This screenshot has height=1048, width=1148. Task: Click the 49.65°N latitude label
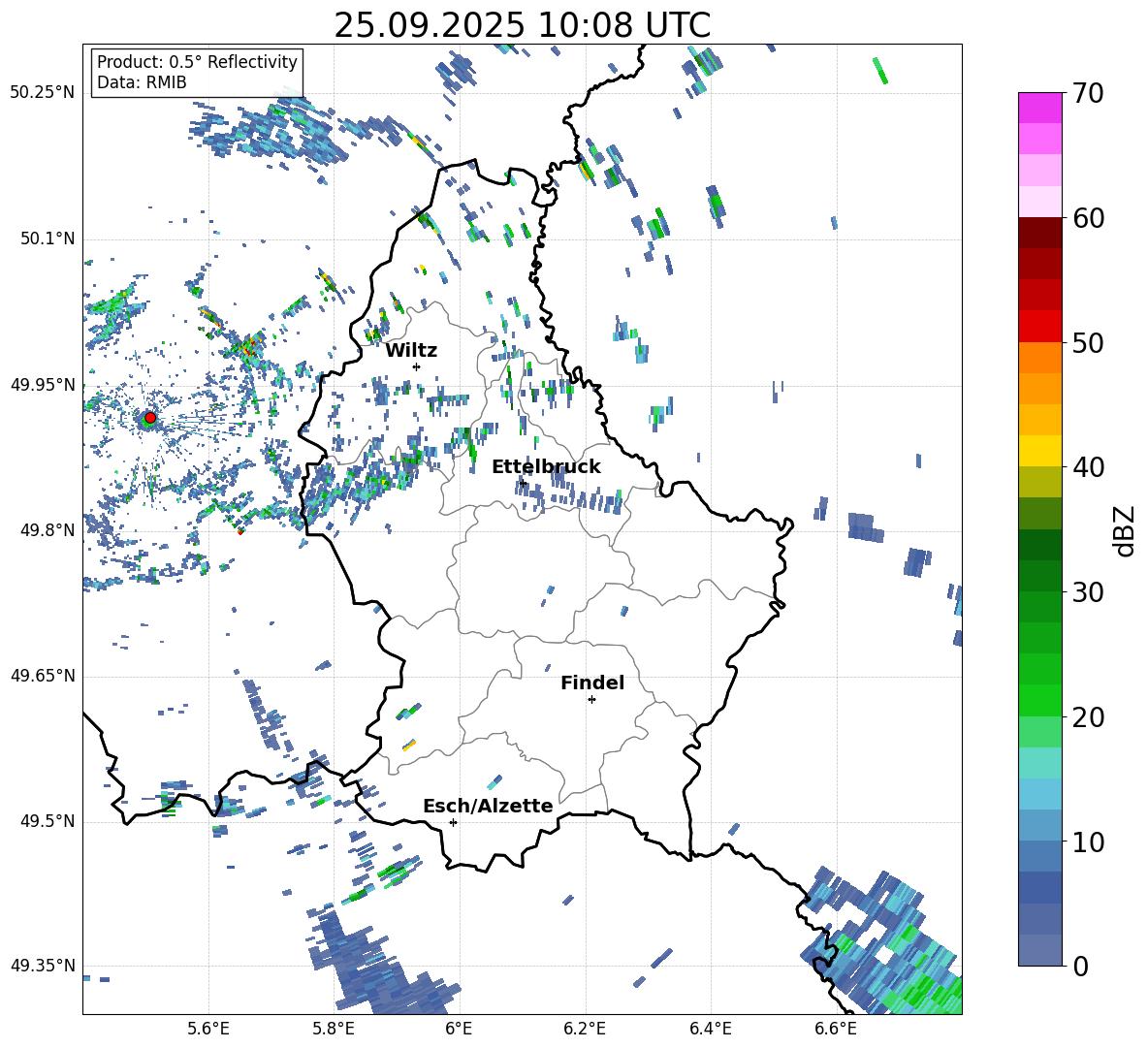[x=43, y=676]
